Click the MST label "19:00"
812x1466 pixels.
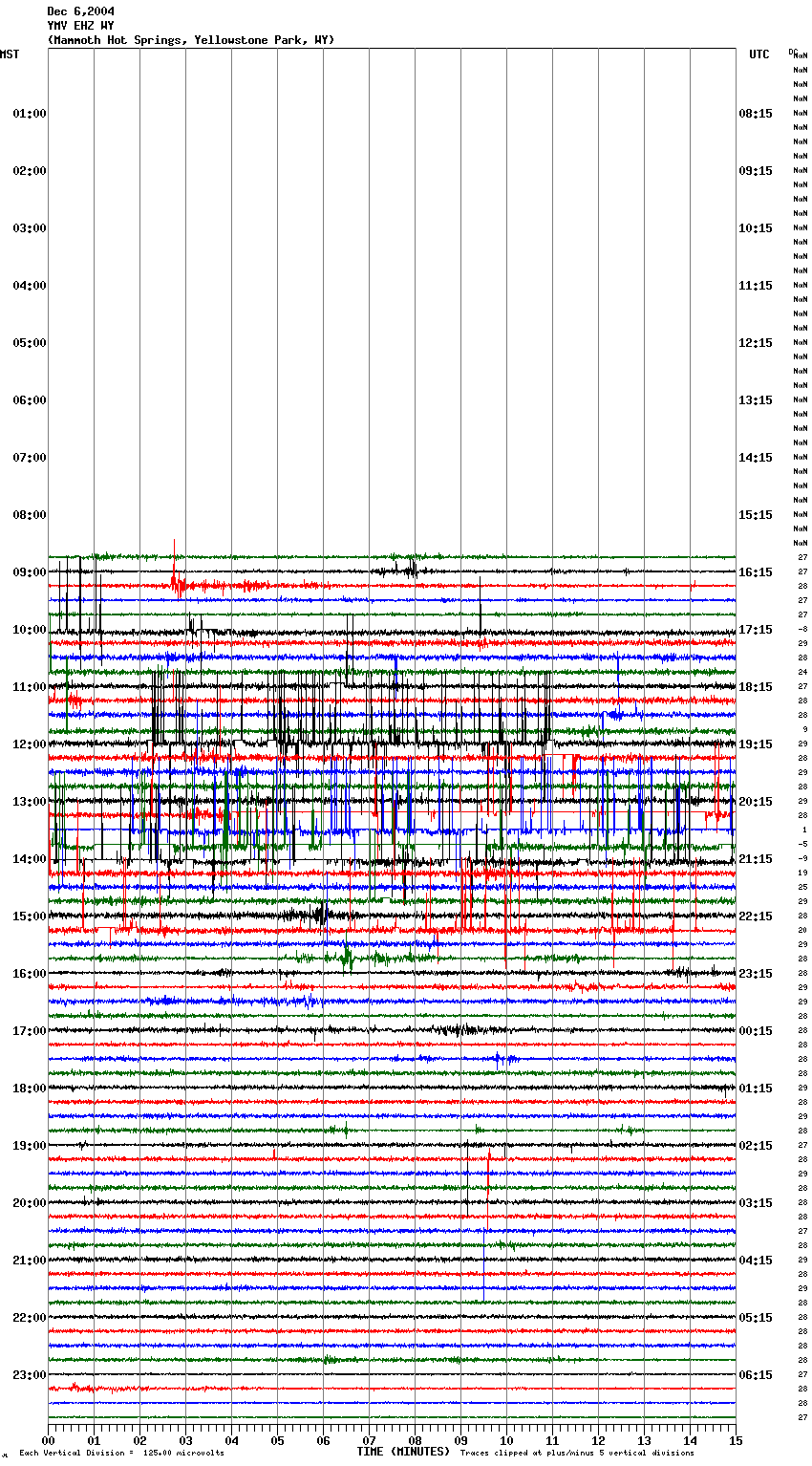[x=30, y=1146]
